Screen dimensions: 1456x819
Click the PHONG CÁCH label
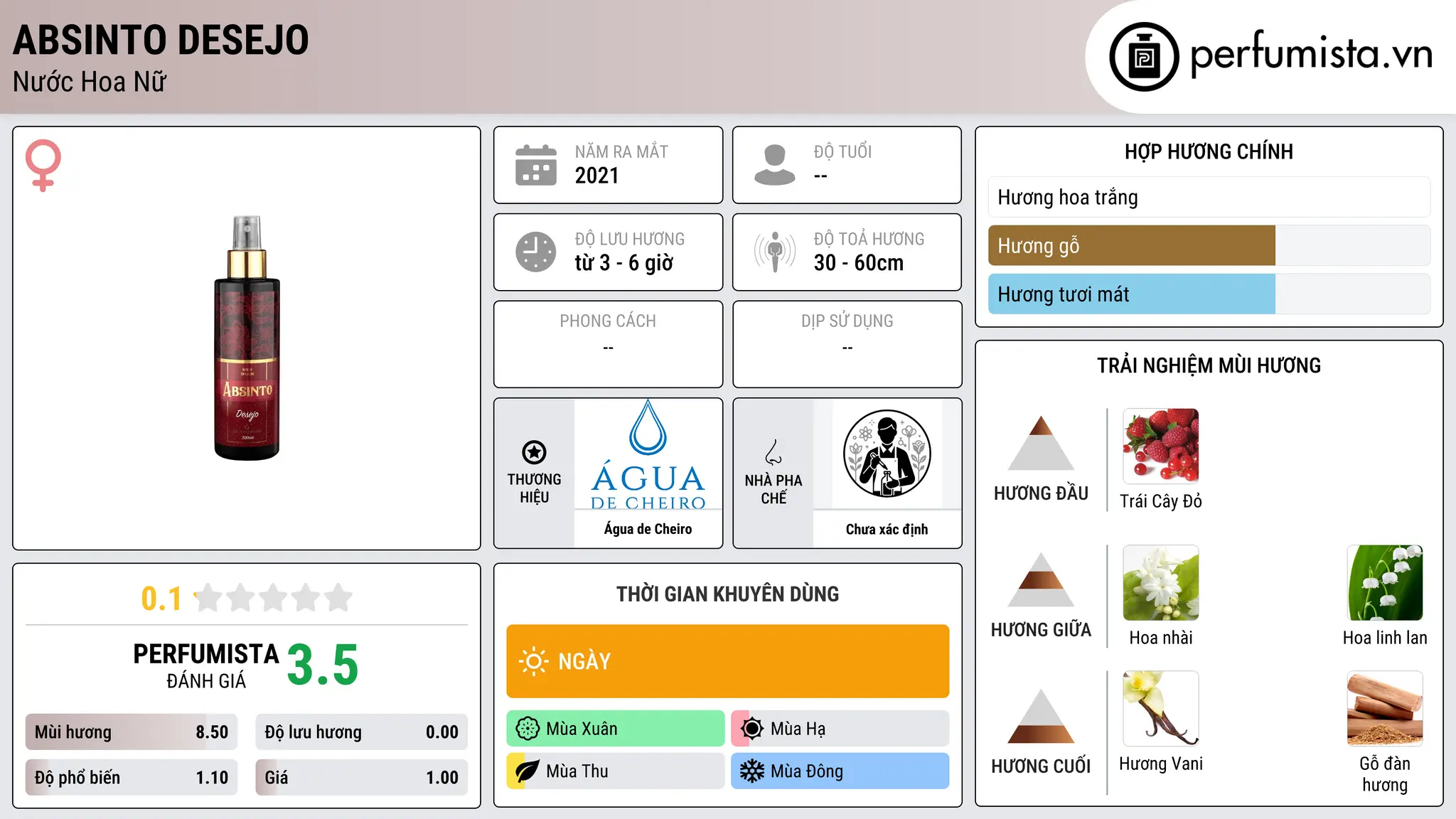608,321
